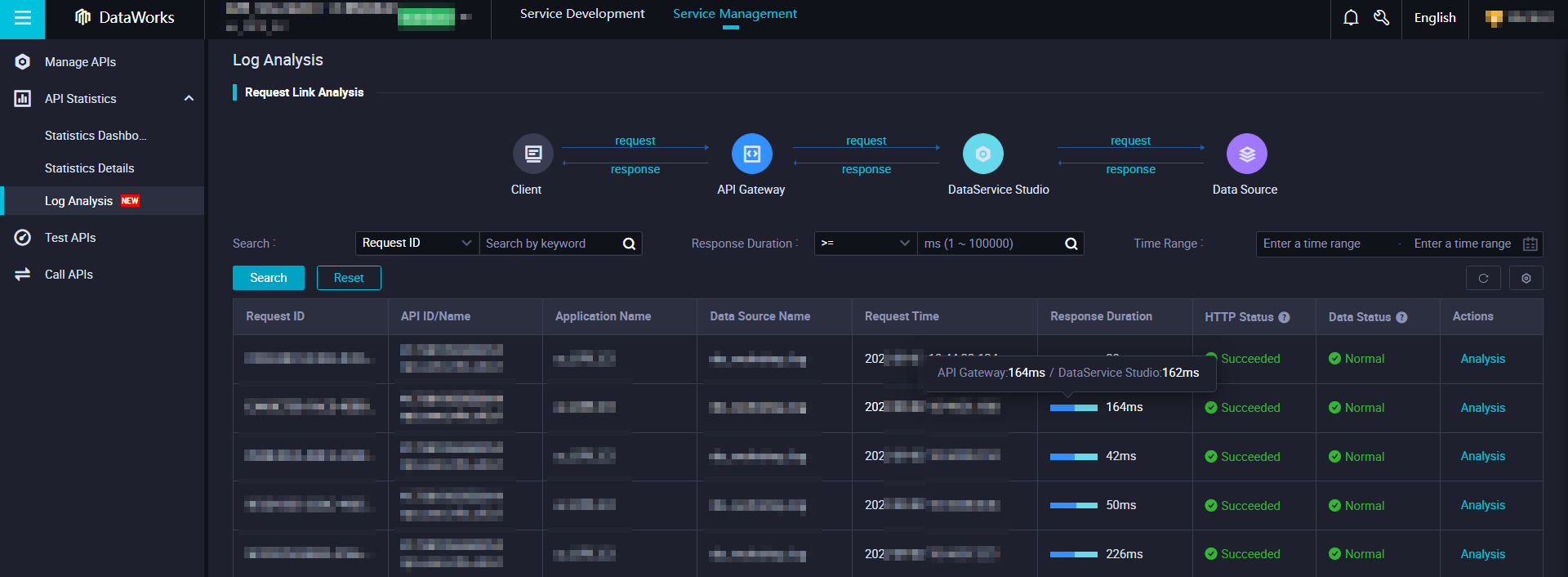Open the response duration operator dropdown
The height and width of the screenshot is (577, 1568).
[864, 244]
